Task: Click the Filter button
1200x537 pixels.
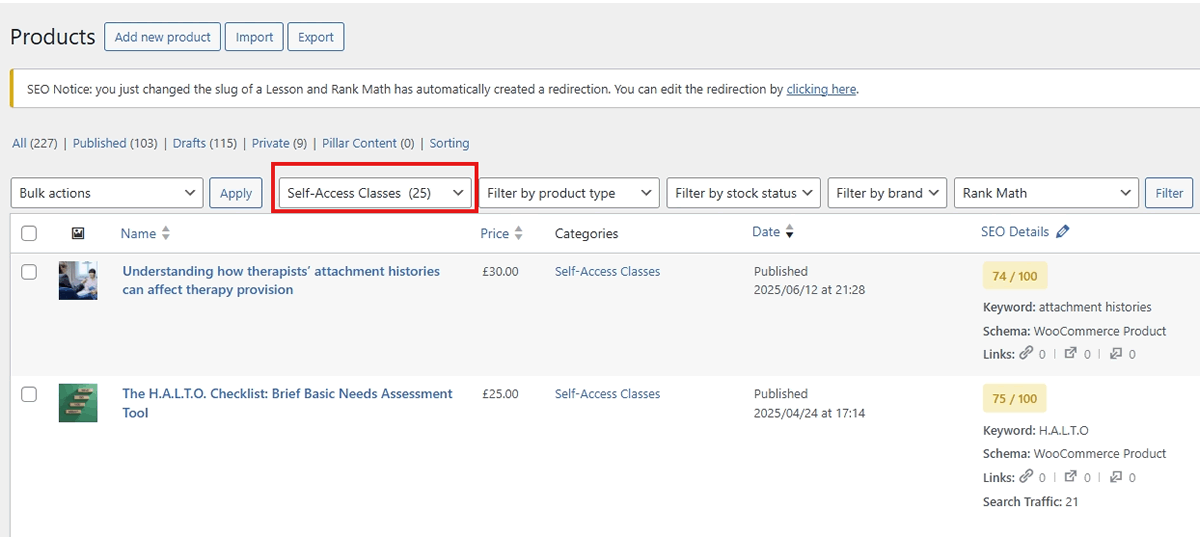Action: [x=1169, y=193]
